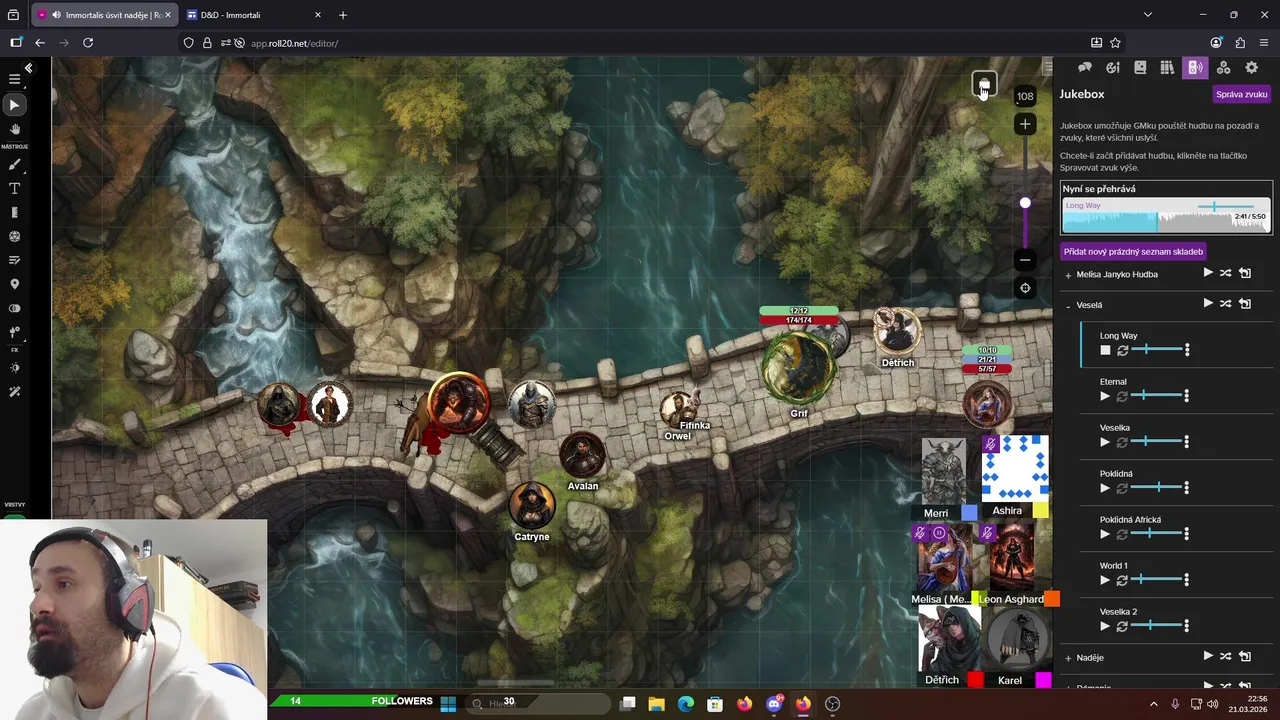This screenshot has height=720, width=1280.
Task: Expand the Melisa Janyko Hudba playlist
Action: [x=1068, y=275]
